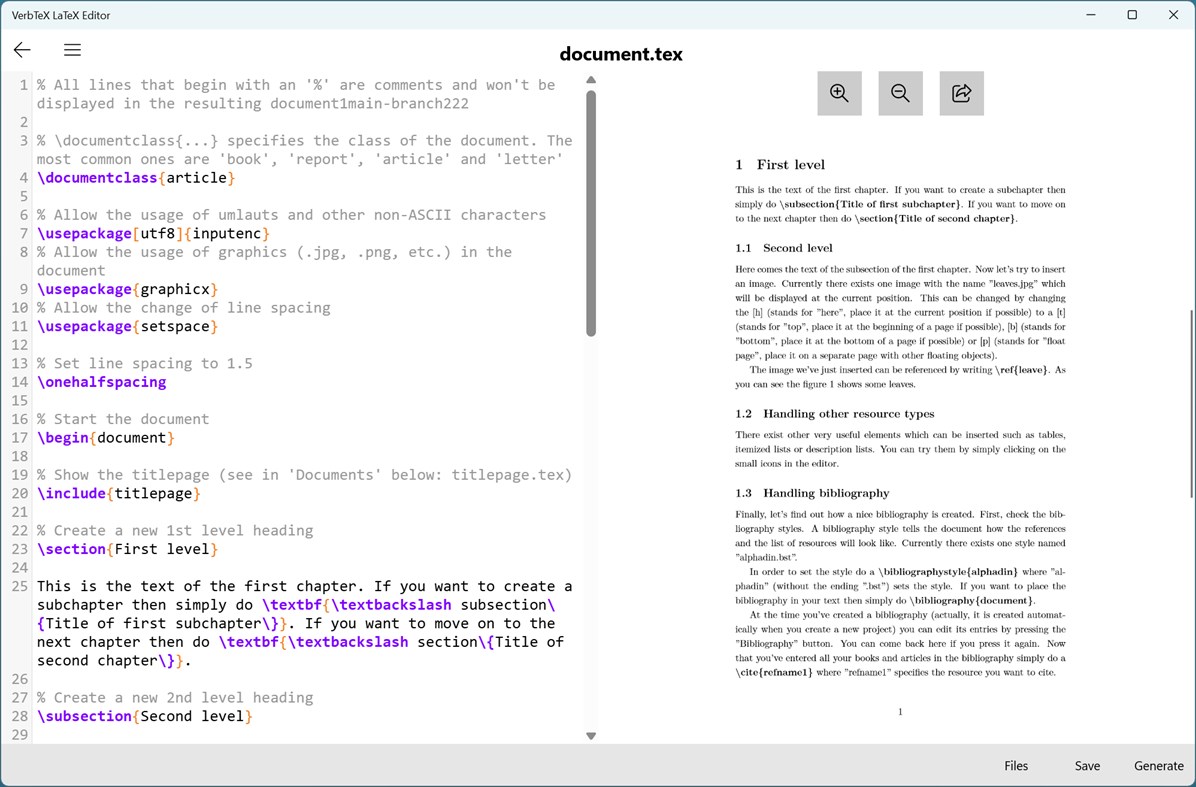The height and width of the screenshot is (787, 1196).
Task: Zoom out of the PDF preview
Action: tap(900, 93)
